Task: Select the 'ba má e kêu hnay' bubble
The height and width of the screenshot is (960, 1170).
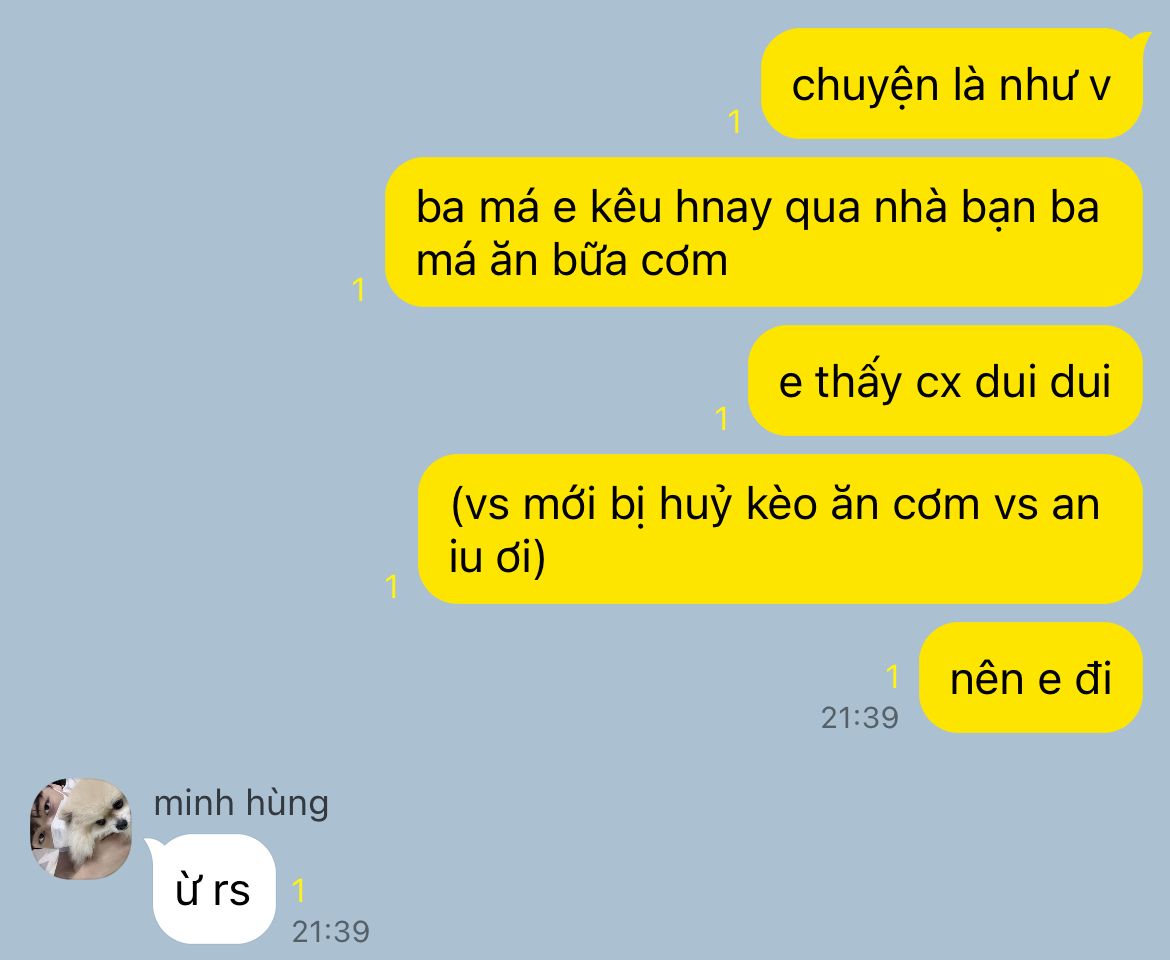Action: tap(763, 232)
